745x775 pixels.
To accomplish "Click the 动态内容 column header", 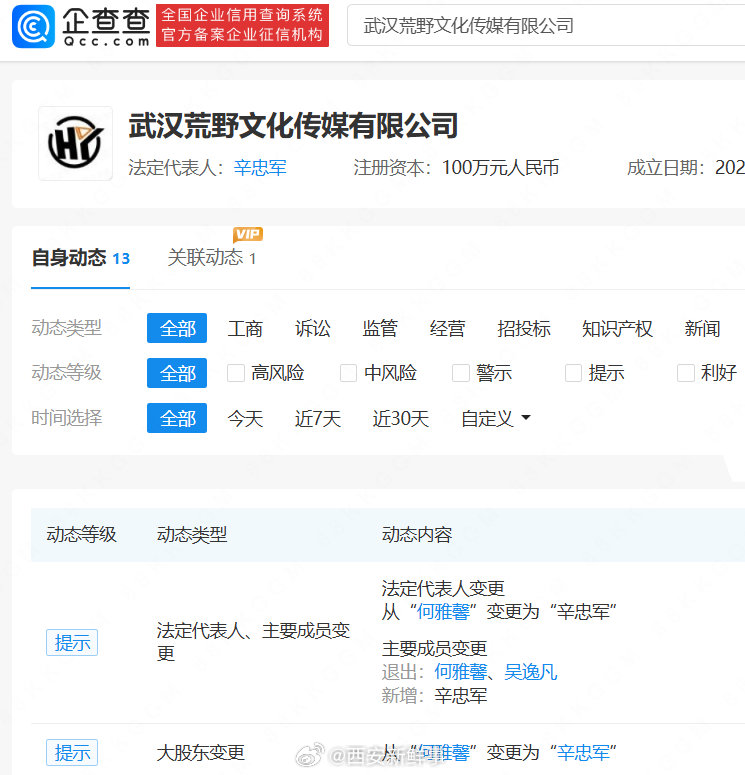I will pos(417,534).
